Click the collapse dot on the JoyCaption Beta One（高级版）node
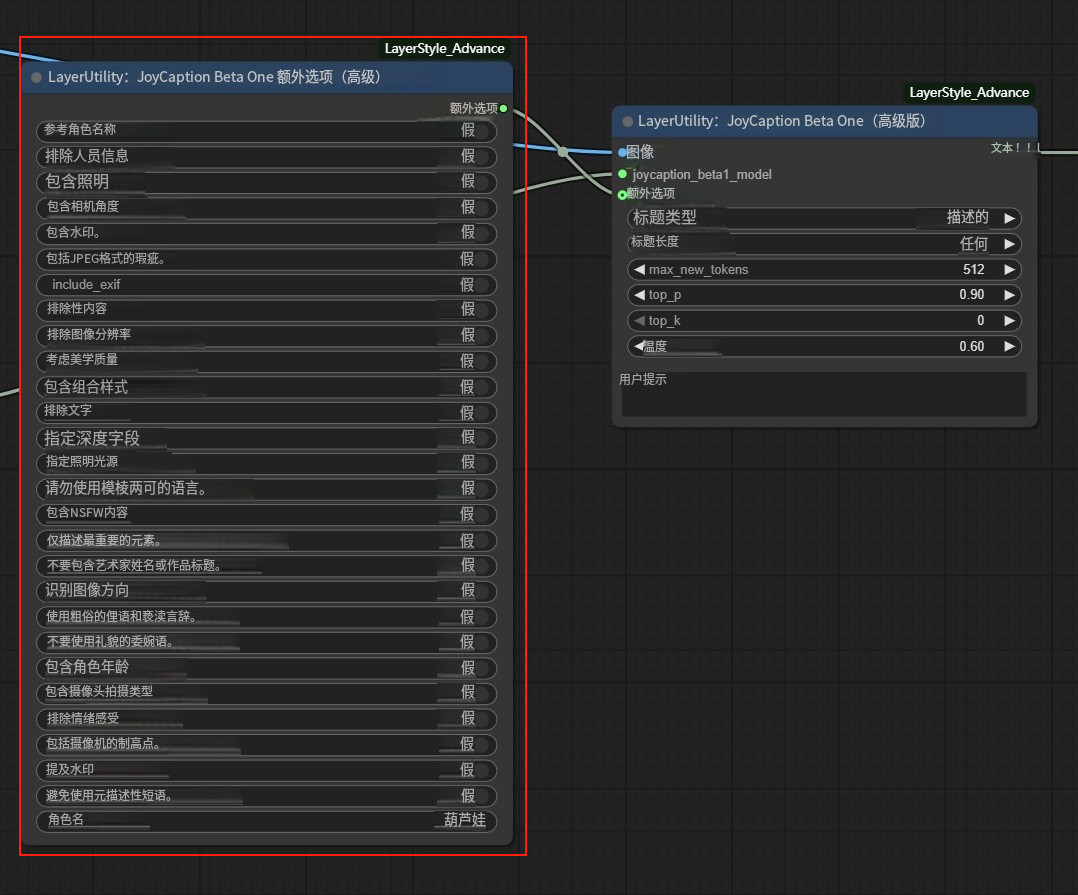Viewport: 1078px width, 895px height. (x=627, y=122)
